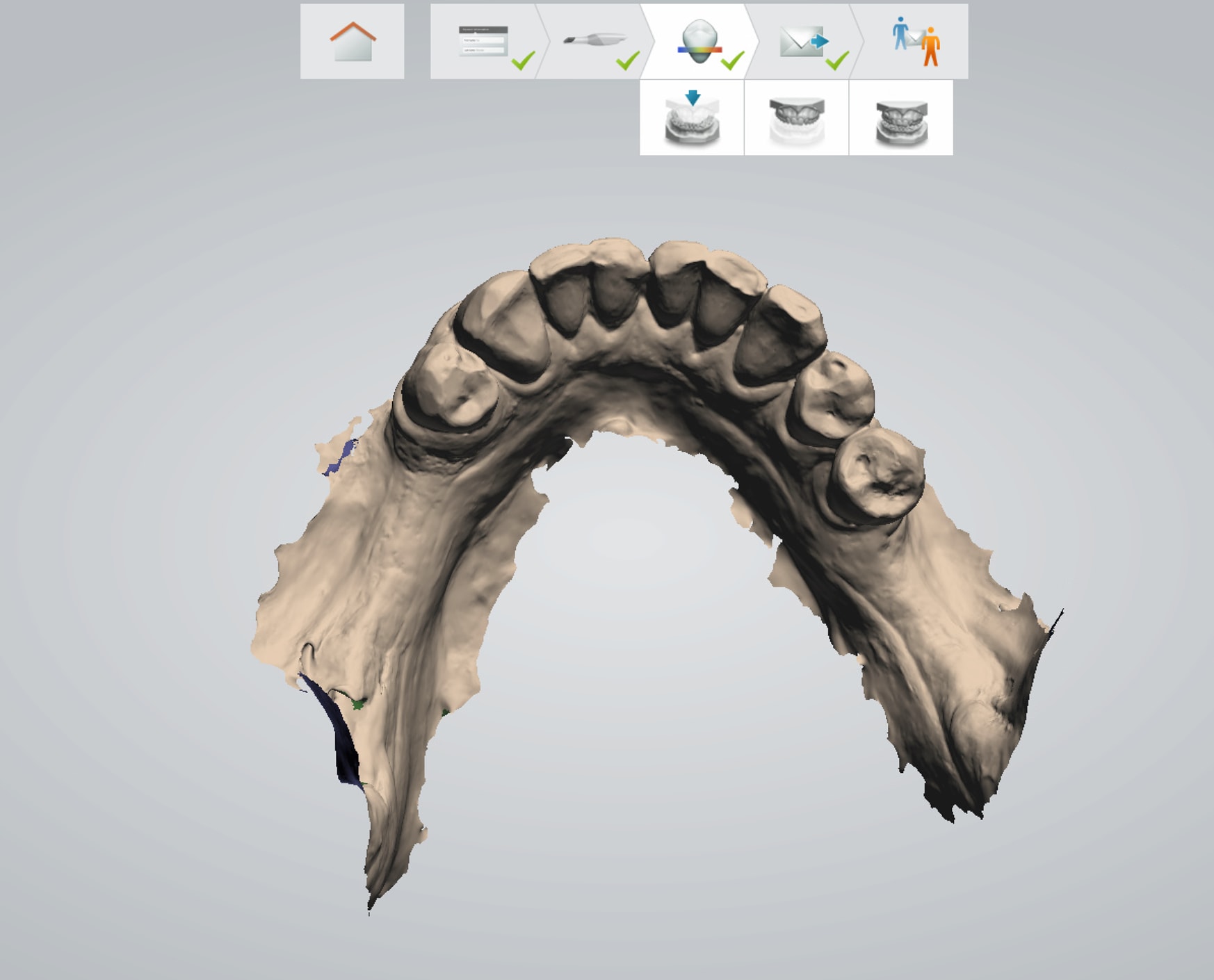
Task: Click the rightmost molar on the scan
Action: 880,474
